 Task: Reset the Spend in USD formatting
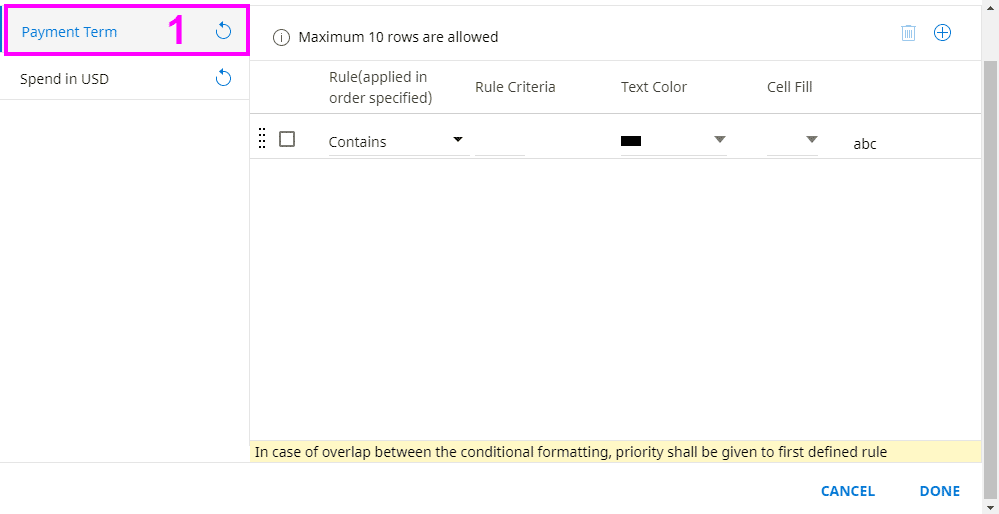[x=224, y=78]
